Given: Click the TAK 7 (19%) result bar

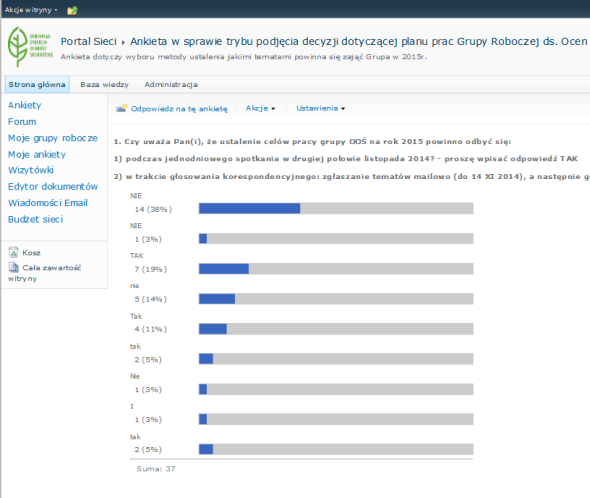Looking at the screenshot, I should (336, 269).
